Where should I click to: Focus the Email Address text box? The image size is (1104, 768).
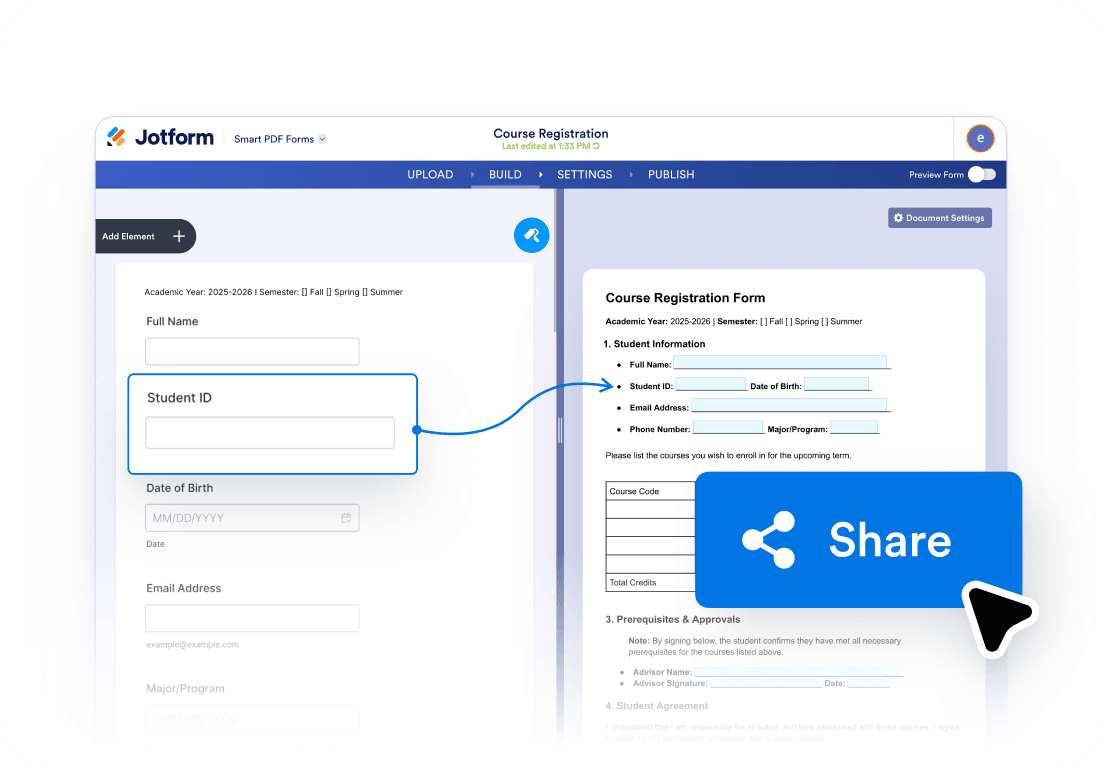click(x=252, y=618)
